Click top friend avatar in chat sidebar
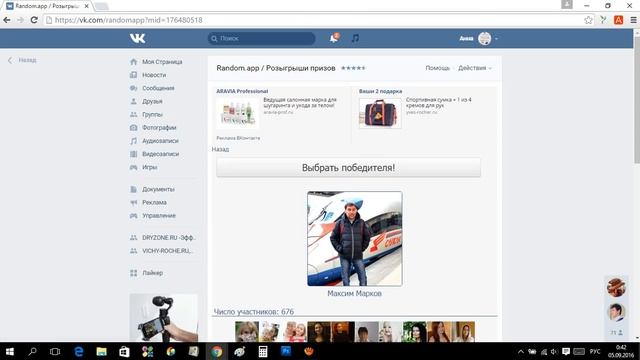 [616, 287]
